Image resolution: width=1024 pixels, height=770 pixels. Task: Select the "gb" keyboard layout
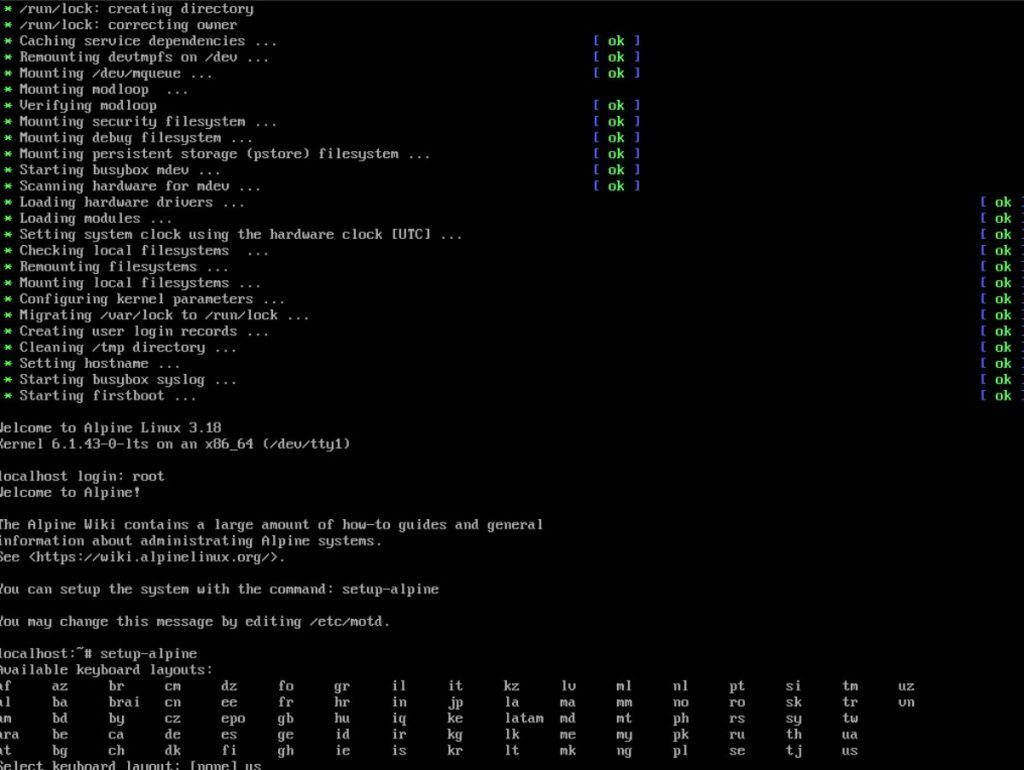pos(287,718)
